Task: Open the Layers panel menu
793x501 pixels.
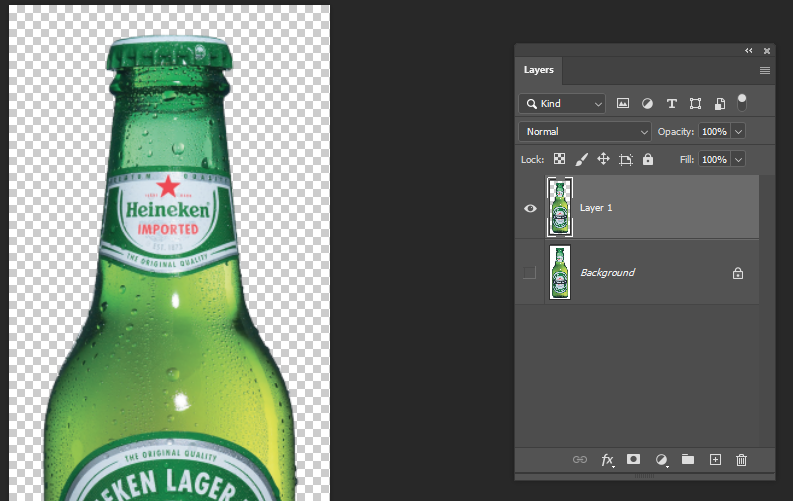Action: tap(765, 71)
